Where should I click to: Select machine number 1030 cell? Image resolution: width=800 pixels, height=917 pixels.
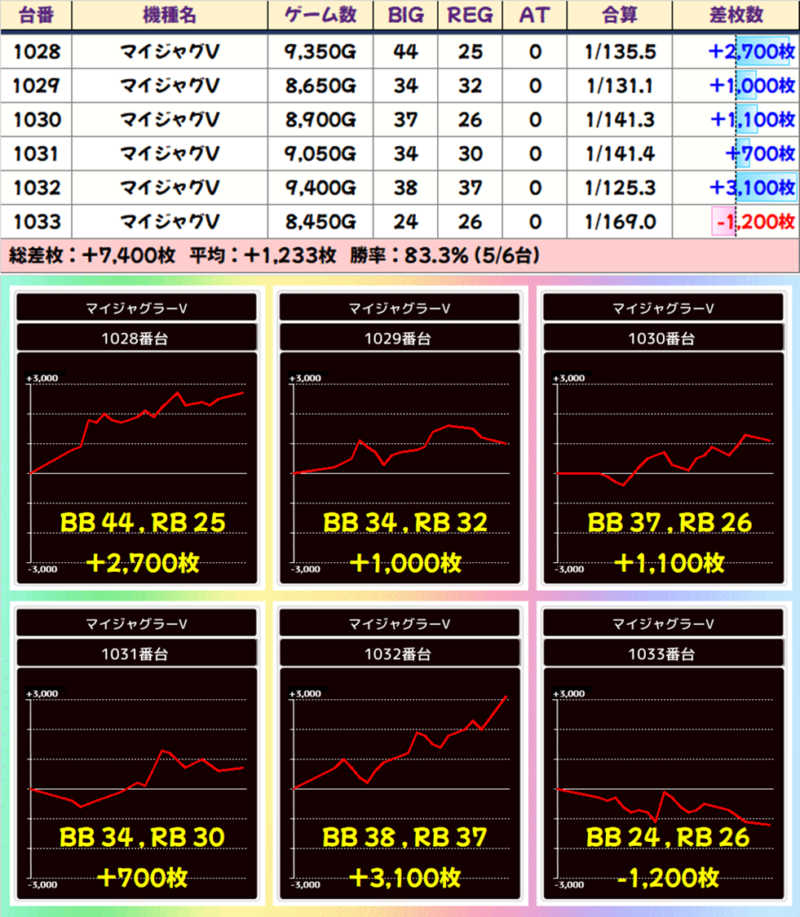click(36, 119)
